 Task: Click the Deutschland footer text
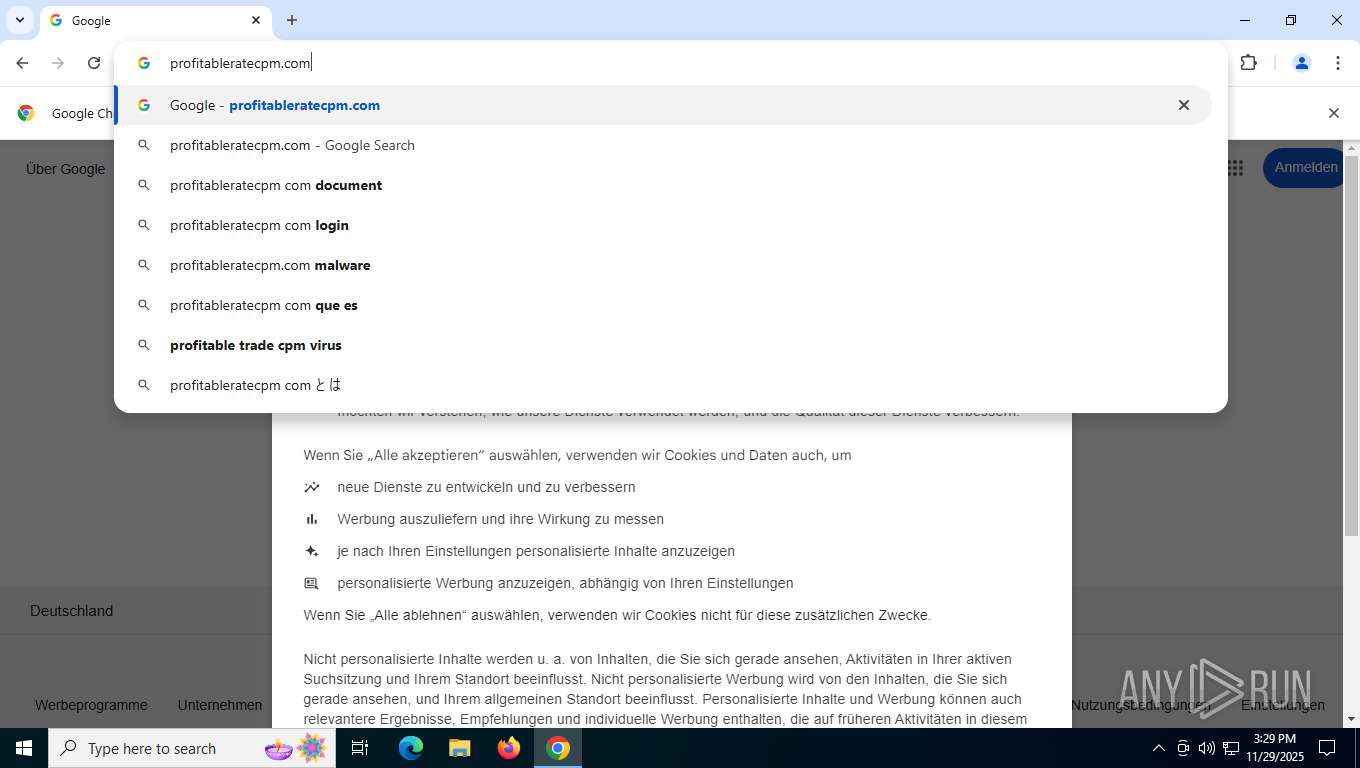72,611
